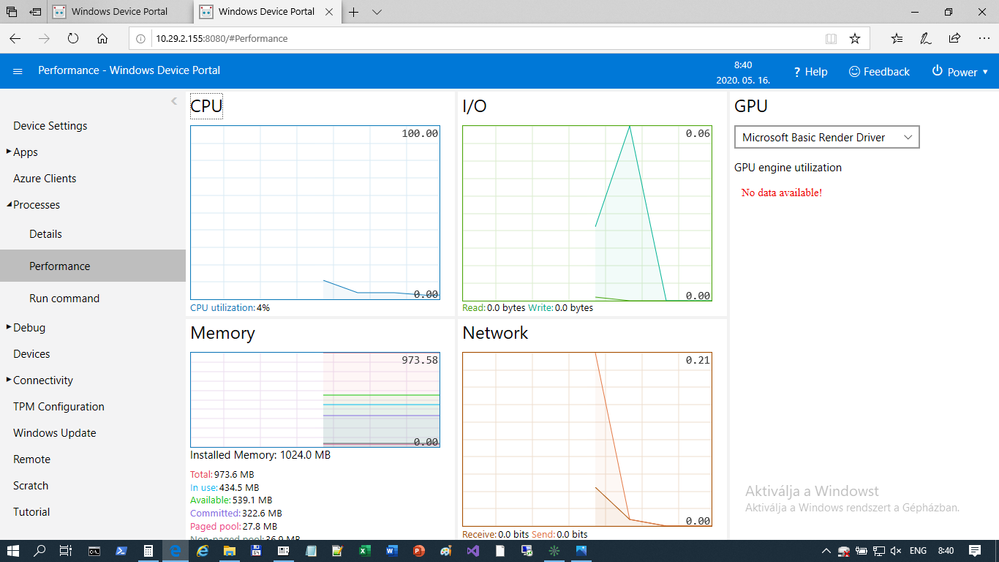Open the Scratch page
Screen dimensions: 999x562
click(x=31, y=486)
